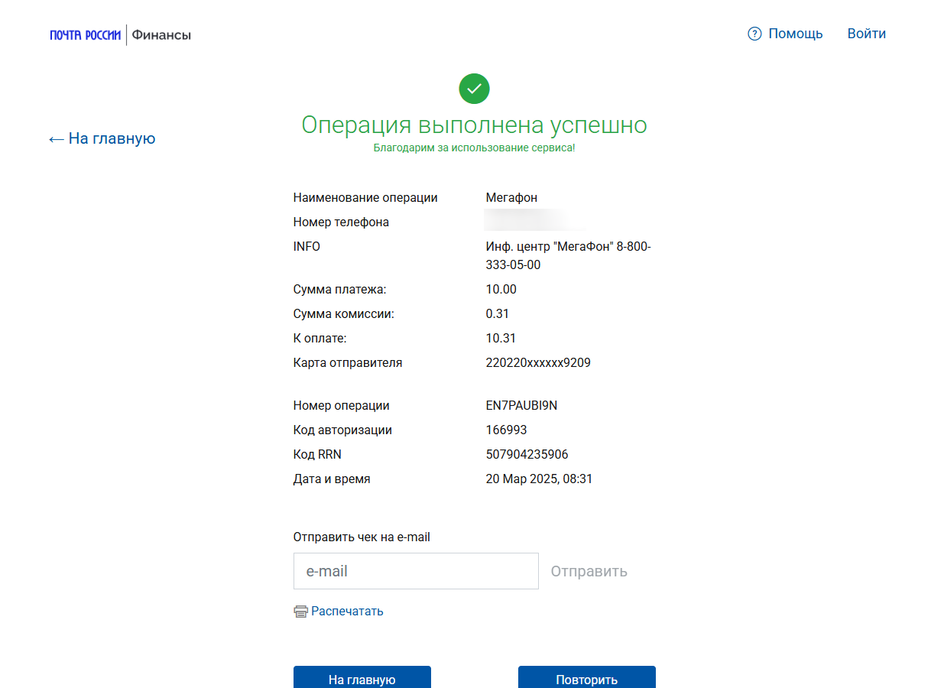Click the Отправить чек на e-mail label
This screenshot has width=944, height=688.
point(361,537)
